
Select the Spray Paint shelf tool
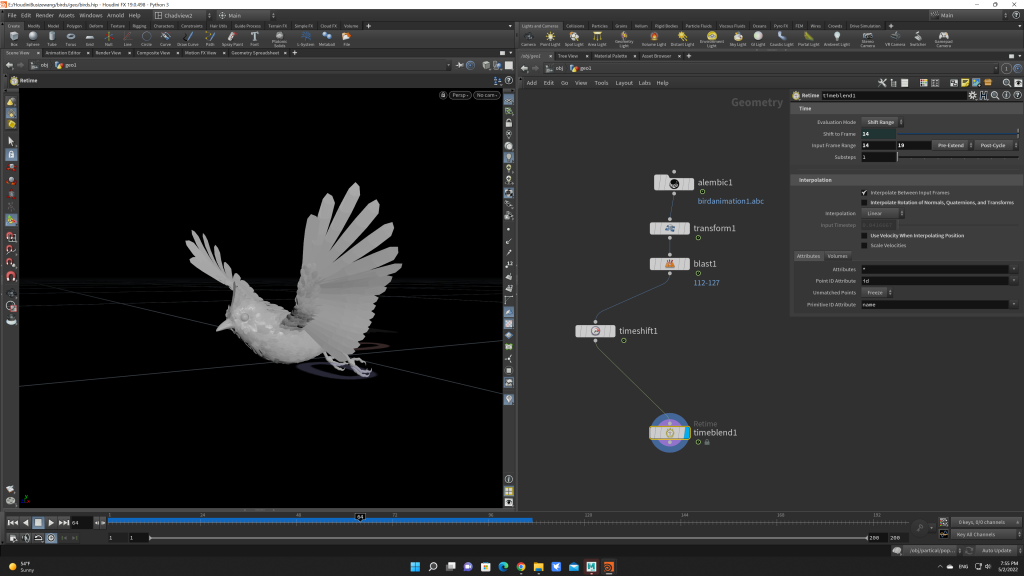(231, 38)
